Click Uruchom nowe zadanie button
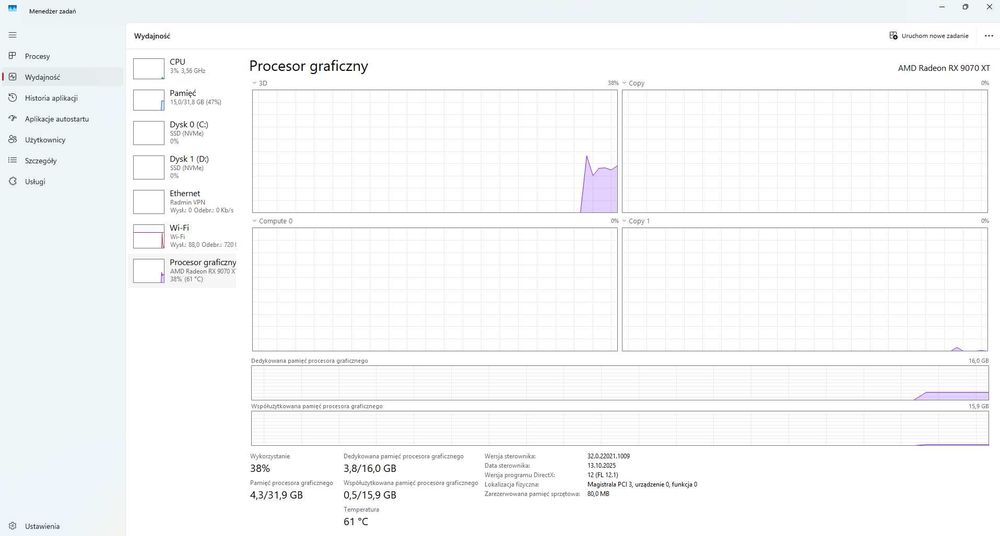 [x=929, y=36]
